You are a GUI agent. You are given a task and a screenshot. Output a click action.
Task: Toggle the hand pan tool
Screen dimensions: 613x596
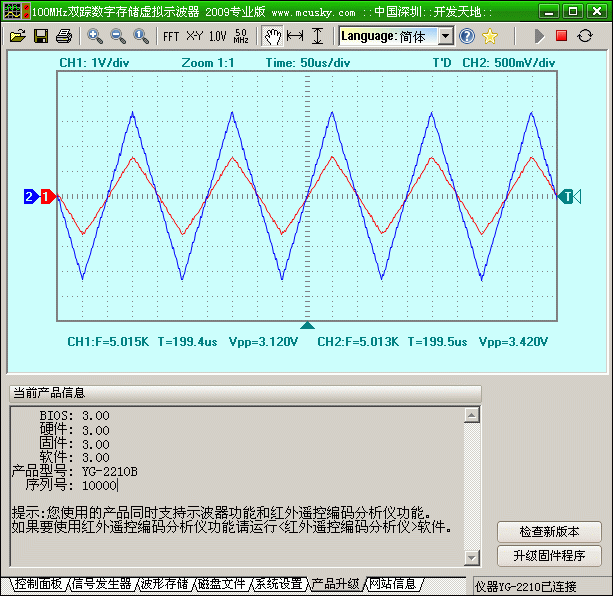tap(272, 36)
